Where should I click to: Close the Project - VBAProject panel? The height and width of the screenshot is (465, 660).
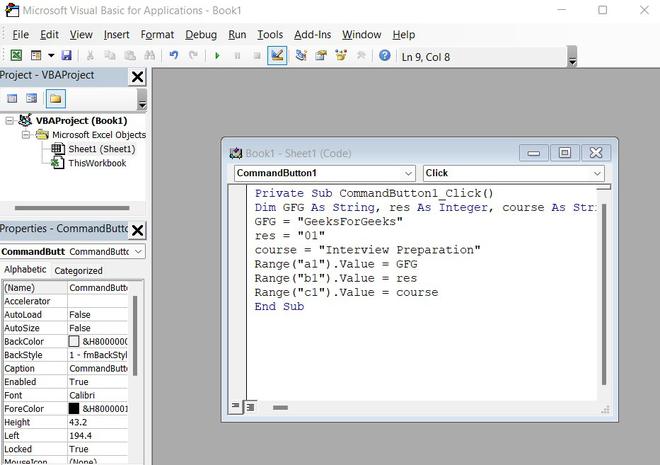(x=137, y=77)
